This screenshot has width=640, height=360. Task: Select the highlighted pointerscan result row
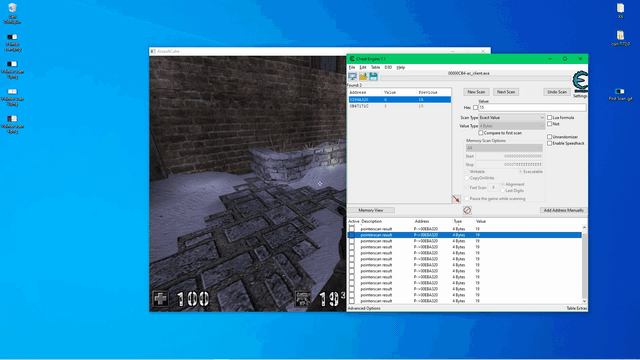coord(464,235)
